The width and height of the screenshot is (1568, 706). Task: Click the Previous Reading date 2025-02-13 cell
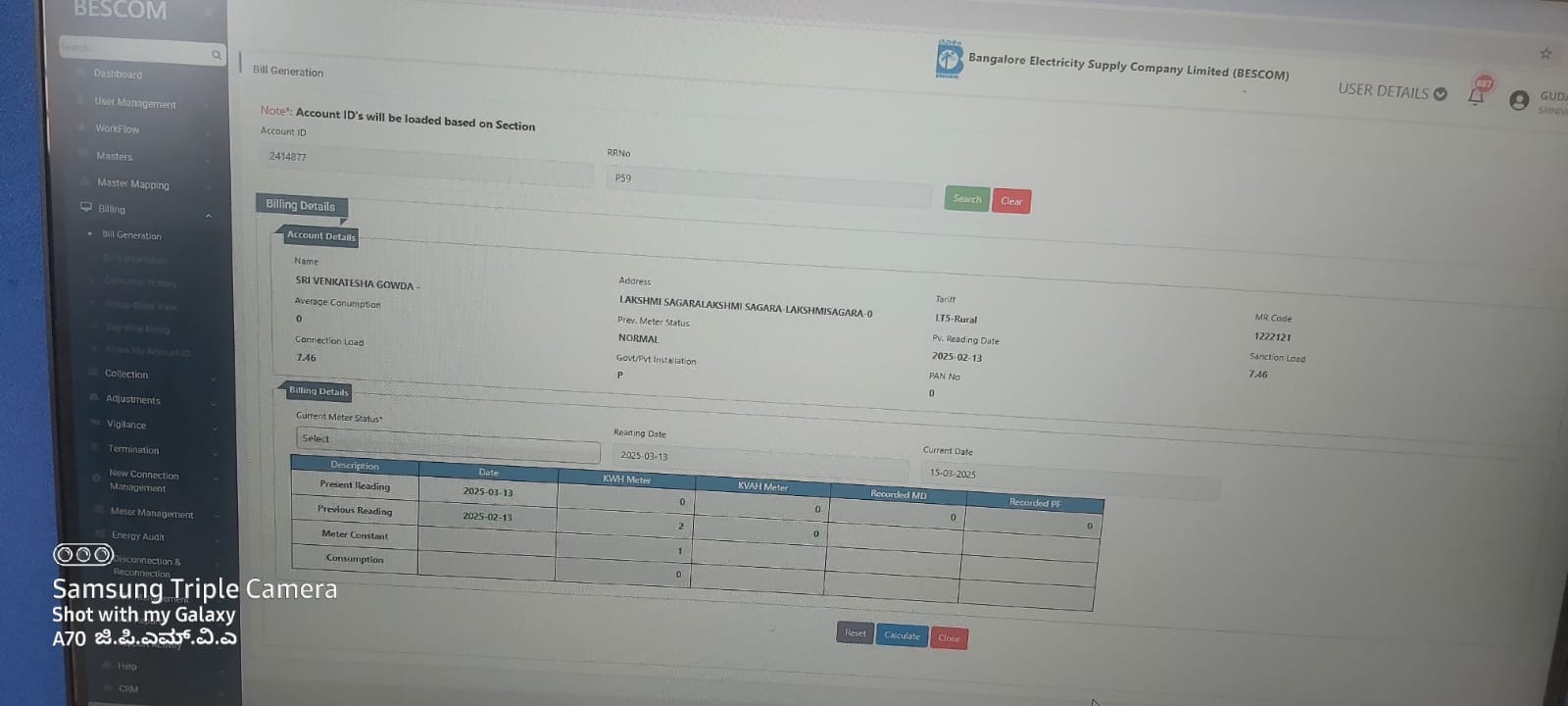(488, 516)
